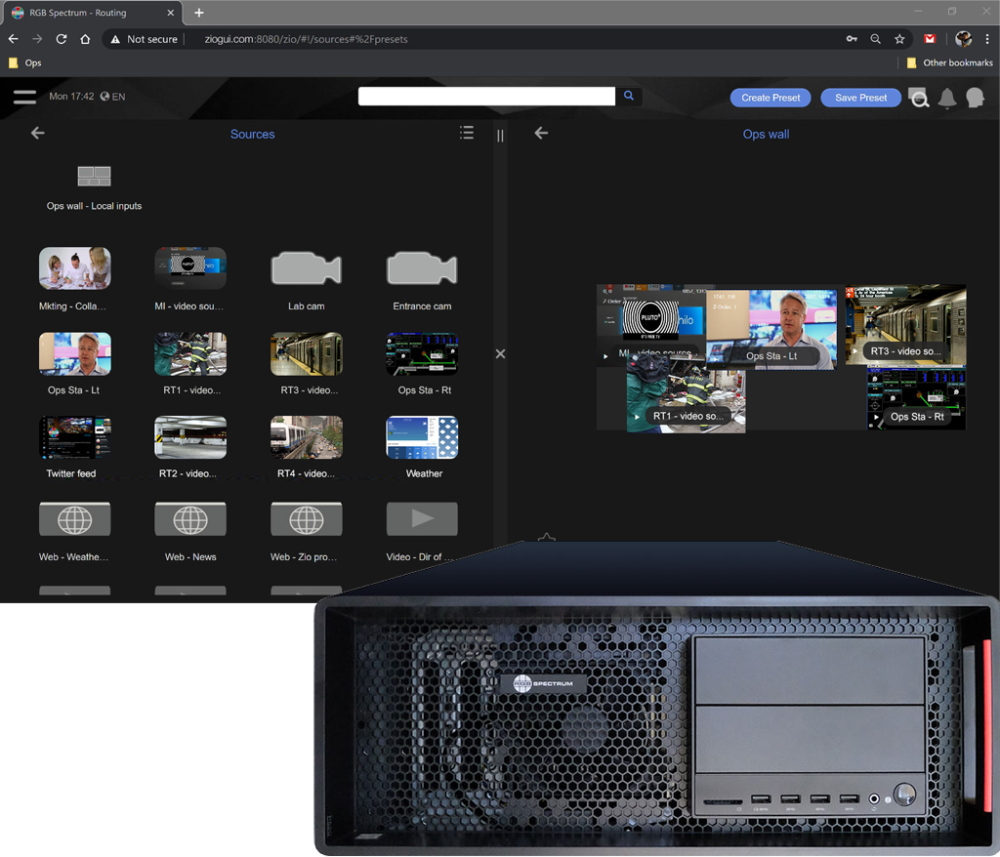Open the notifications bell
Viewport: 1000px width, 857px height.
[x=947, y=97]
